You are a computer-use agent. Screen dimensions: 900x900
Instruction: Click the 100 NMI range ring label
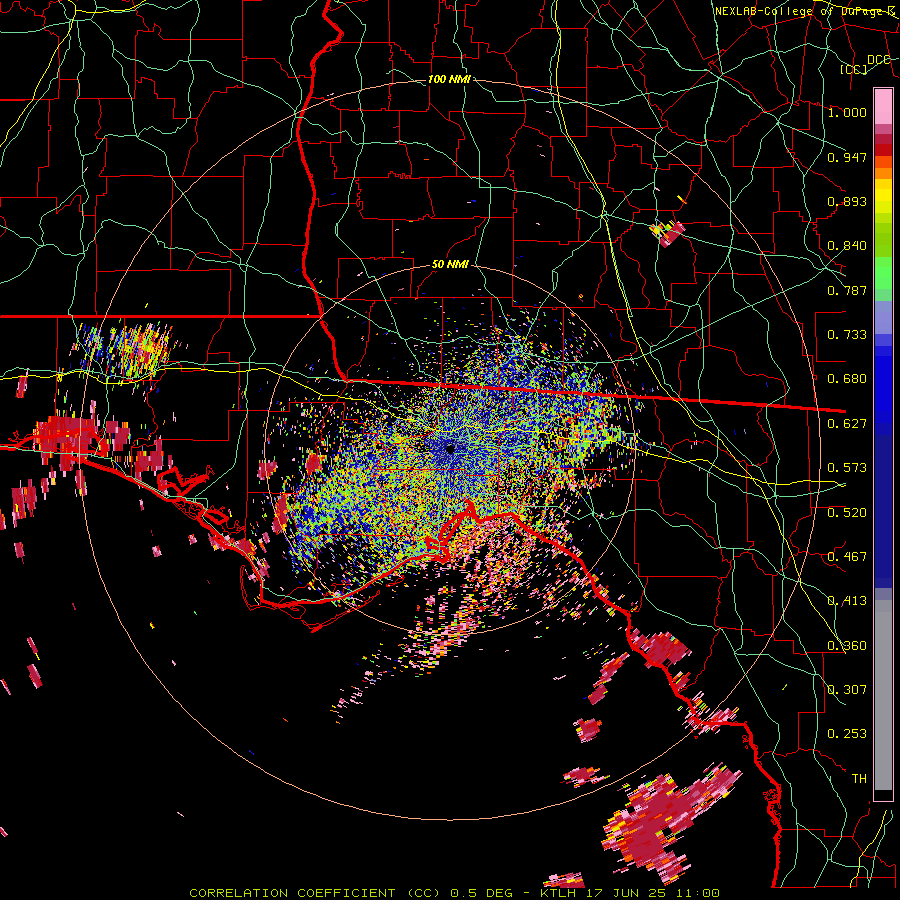coord(449,79)
